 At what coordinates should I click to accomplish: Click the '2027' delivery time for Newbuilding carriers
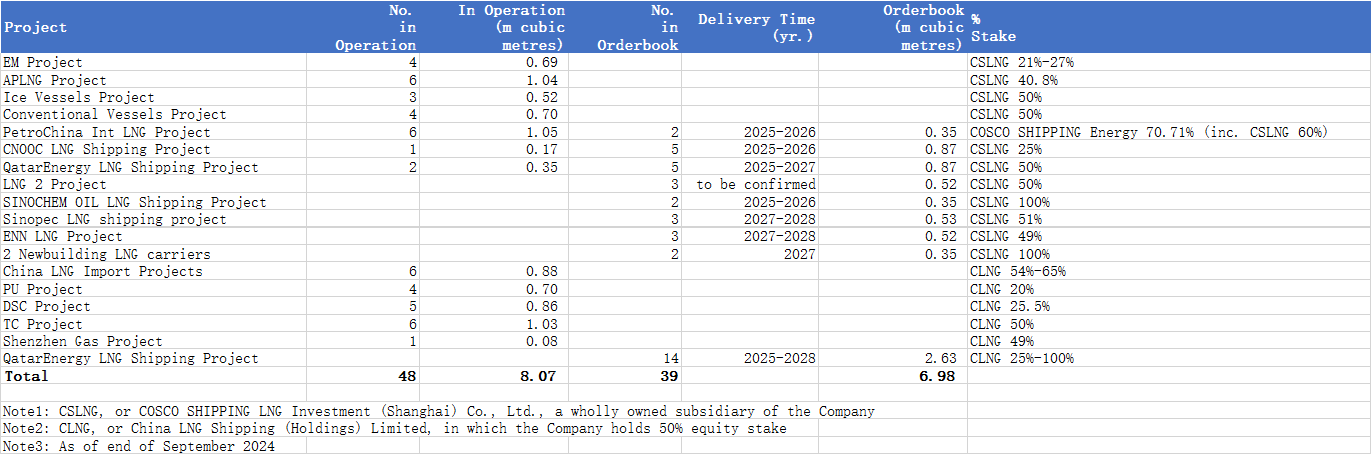[749, 254]
